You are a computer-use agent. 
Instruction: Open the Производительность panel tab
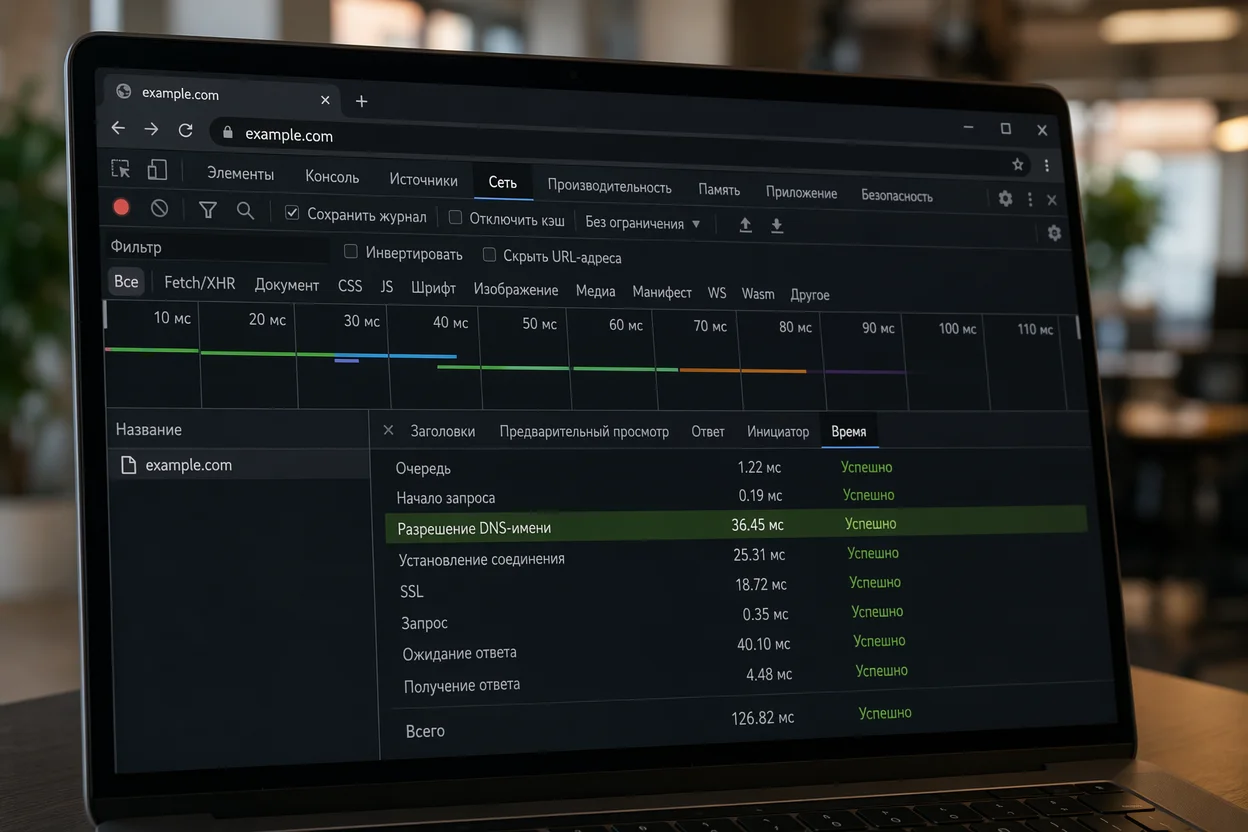click(x=609, y=187)
